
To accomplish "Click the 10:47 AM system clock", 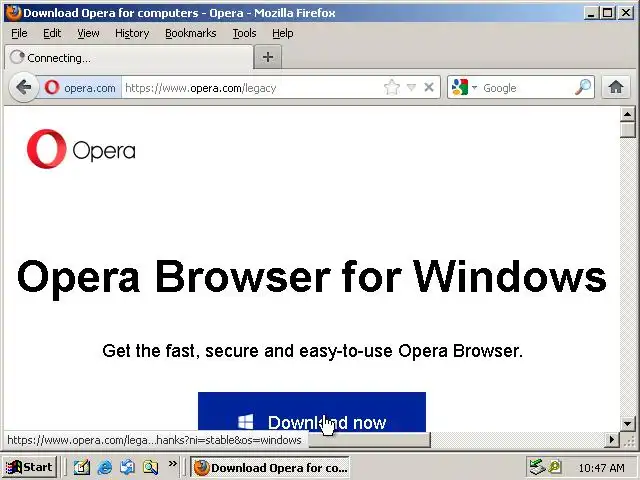I will point(601,467).
